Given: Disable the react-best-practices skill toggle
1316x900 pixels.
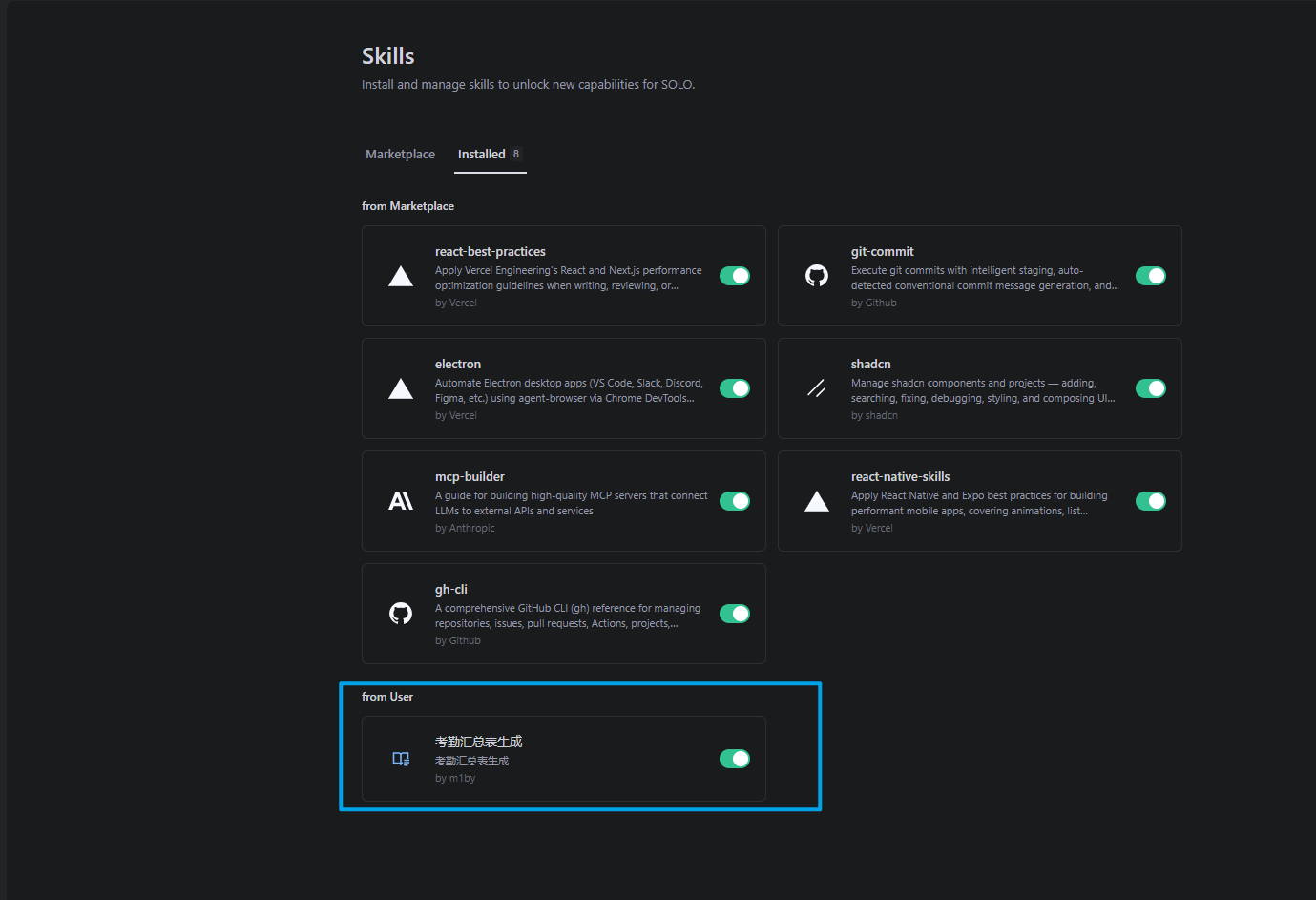Looking at the screenshot, I should coord(735,276).
